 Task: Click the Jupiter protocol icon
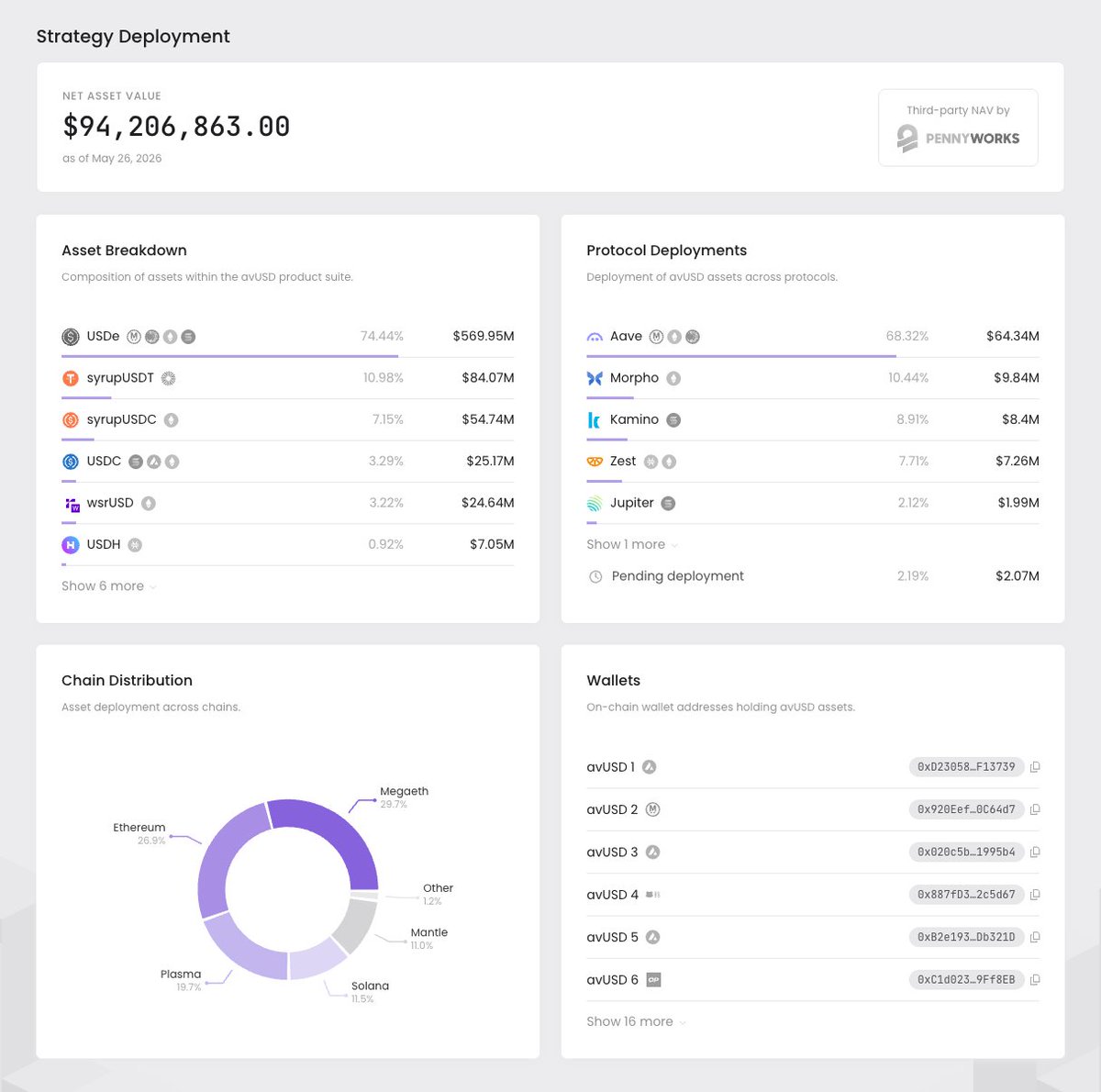[595, 504]
